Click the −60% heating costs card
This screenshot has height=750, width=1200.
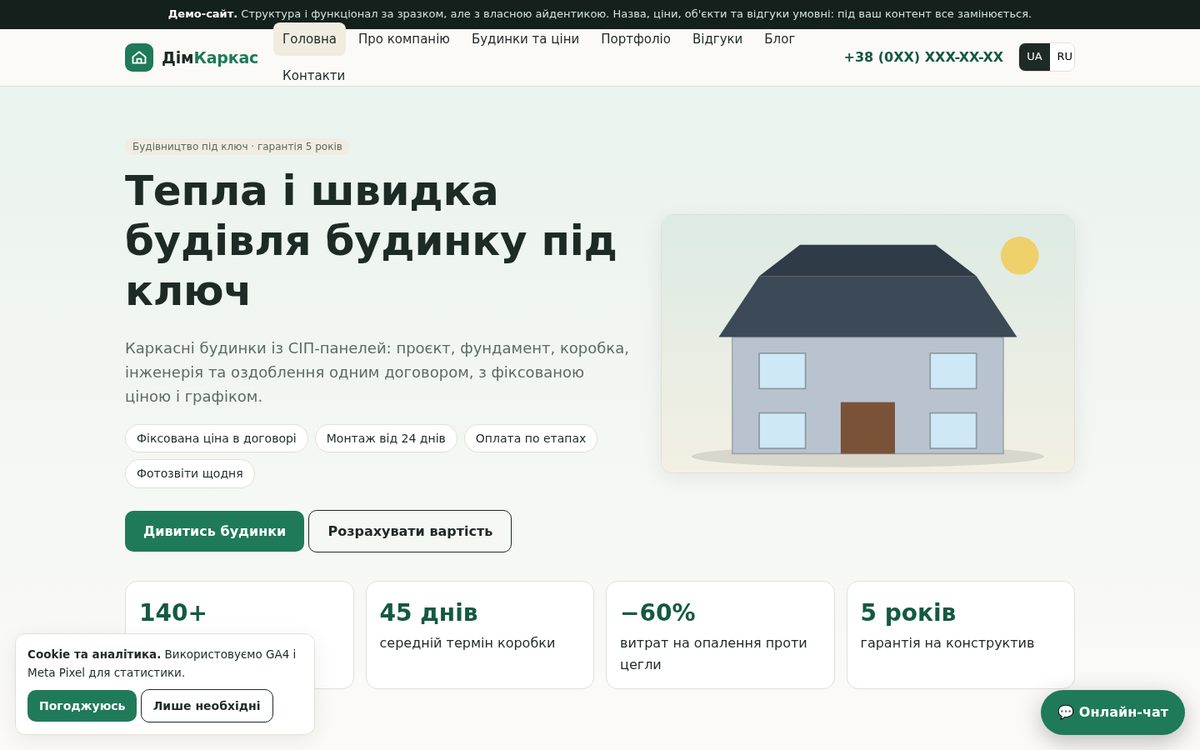[720, 635]
